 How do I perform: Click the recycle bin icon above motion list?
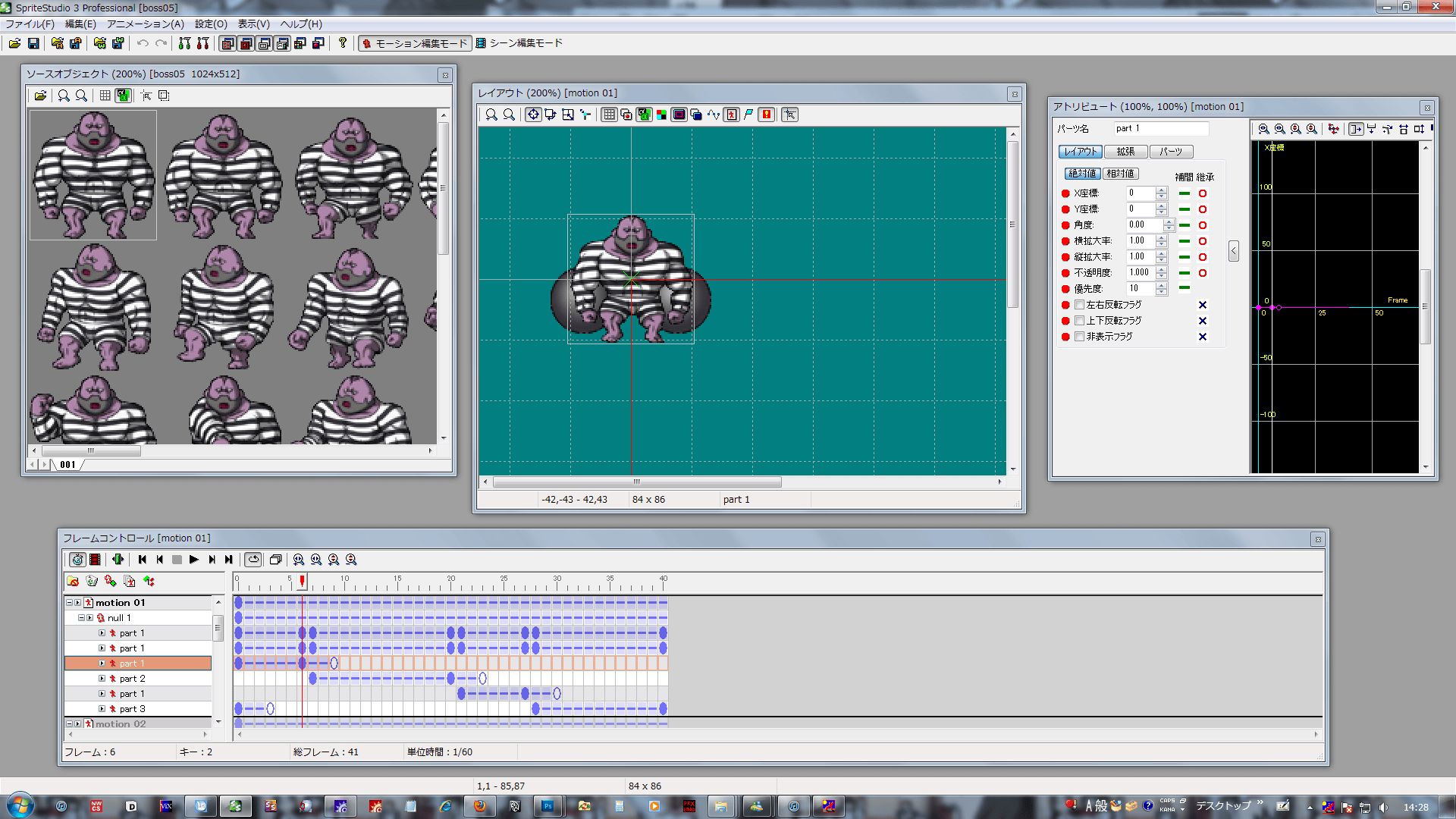coord(92,581)
